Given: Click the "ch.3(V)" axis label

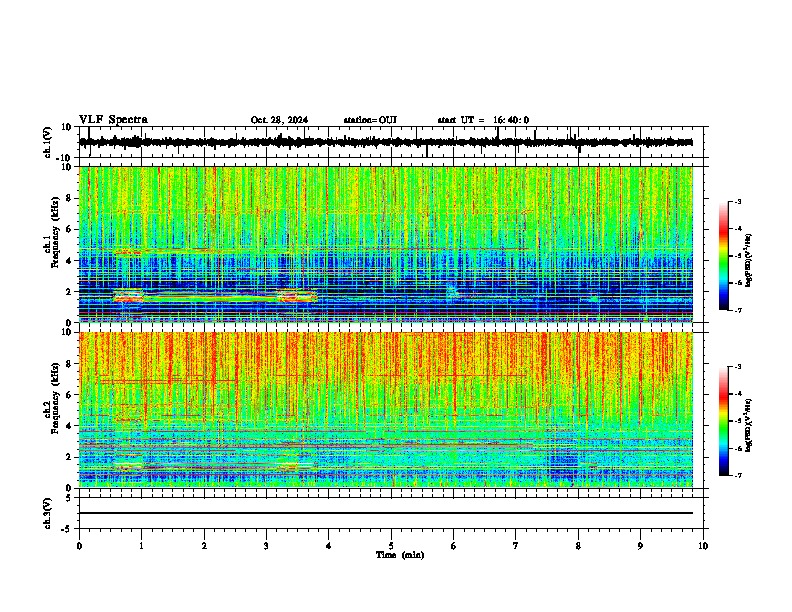Looking at the screenshot, I should 48,513.
